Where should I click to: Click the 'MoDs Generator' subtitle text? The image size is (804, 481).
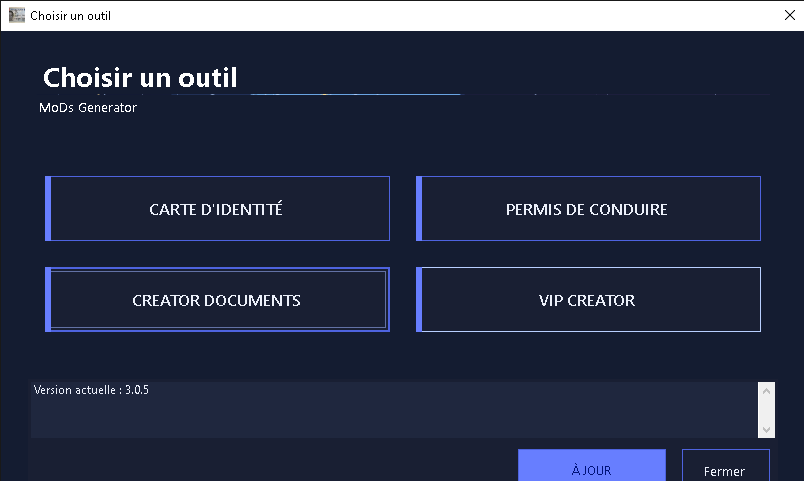[x=88, y=108]
